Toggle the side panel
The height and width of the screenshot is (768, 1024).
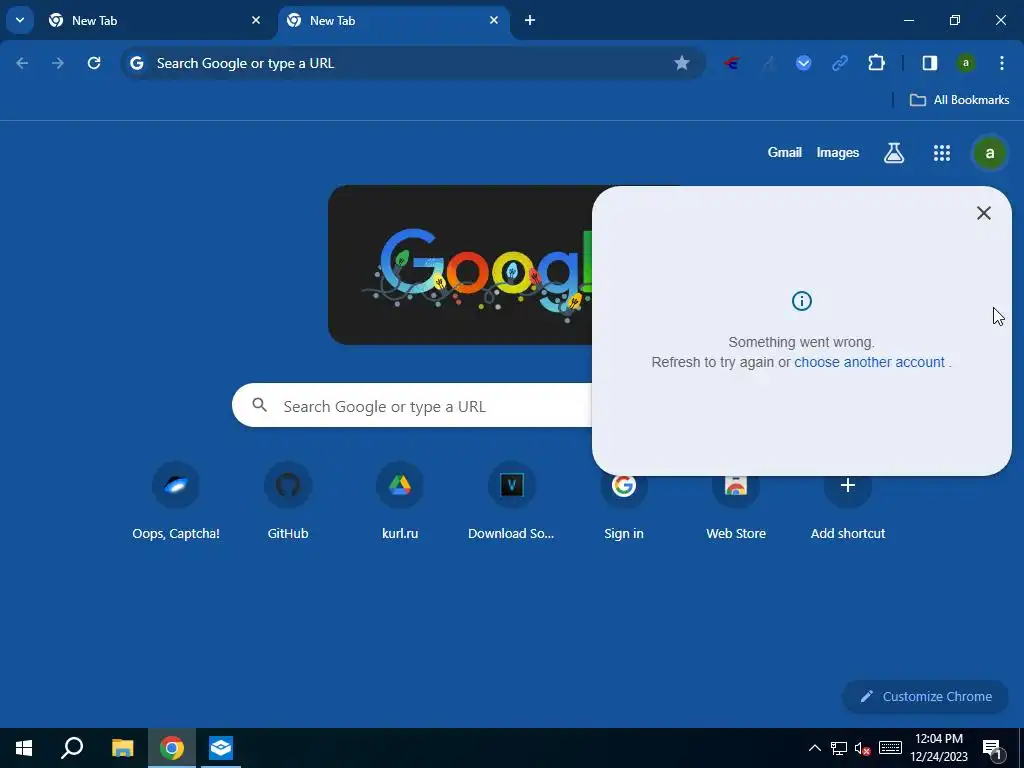coord(929,63)
